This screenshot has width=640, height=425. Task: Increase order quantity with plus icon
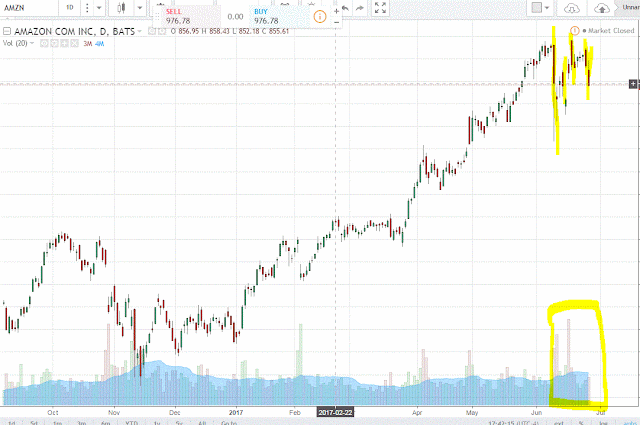336,11
